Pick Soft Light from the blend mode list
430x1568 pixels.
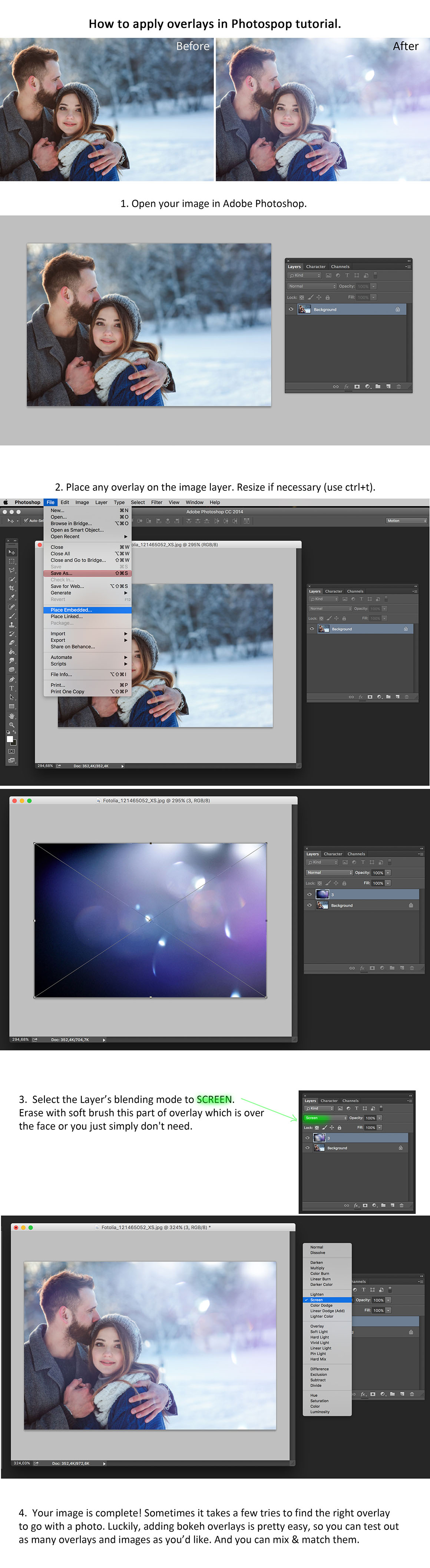[318, 1331]
